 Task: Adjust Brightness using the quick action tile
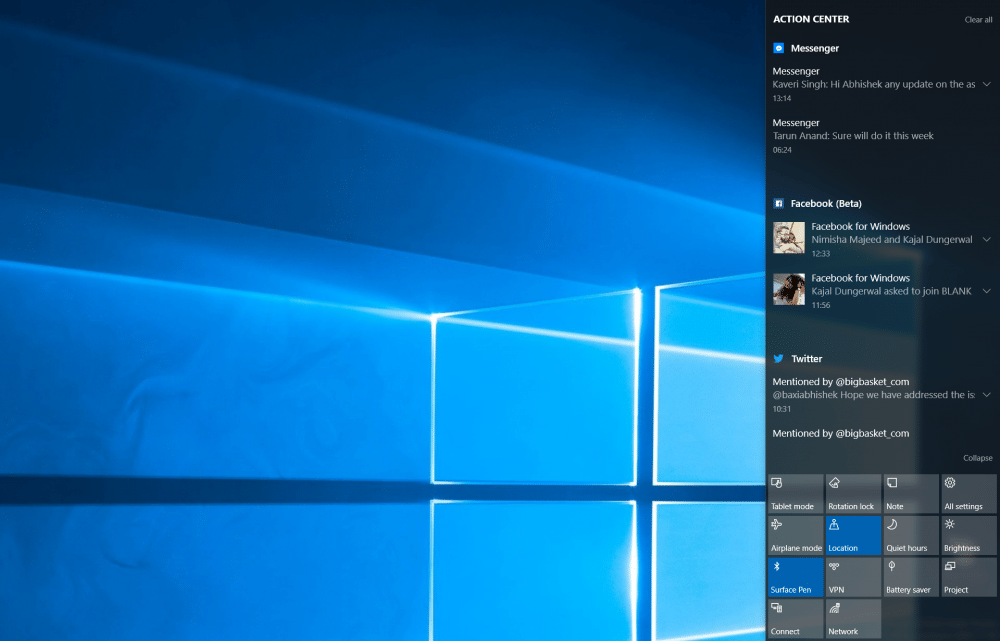969,536
